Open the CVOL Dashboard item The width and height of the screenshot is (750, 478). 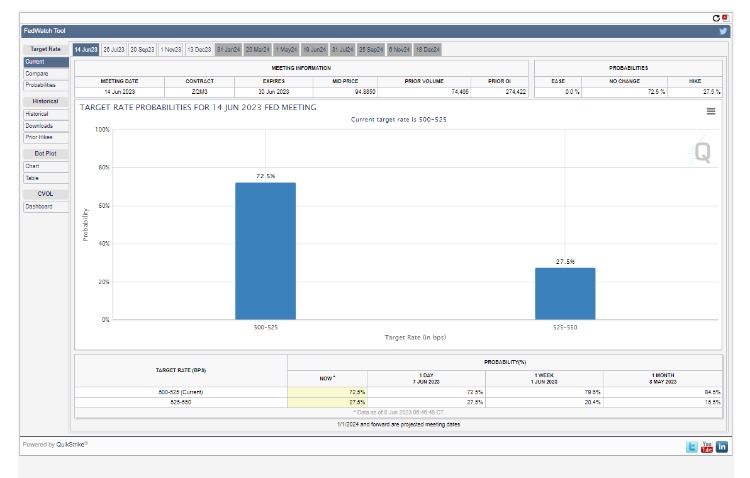[40, 207]
